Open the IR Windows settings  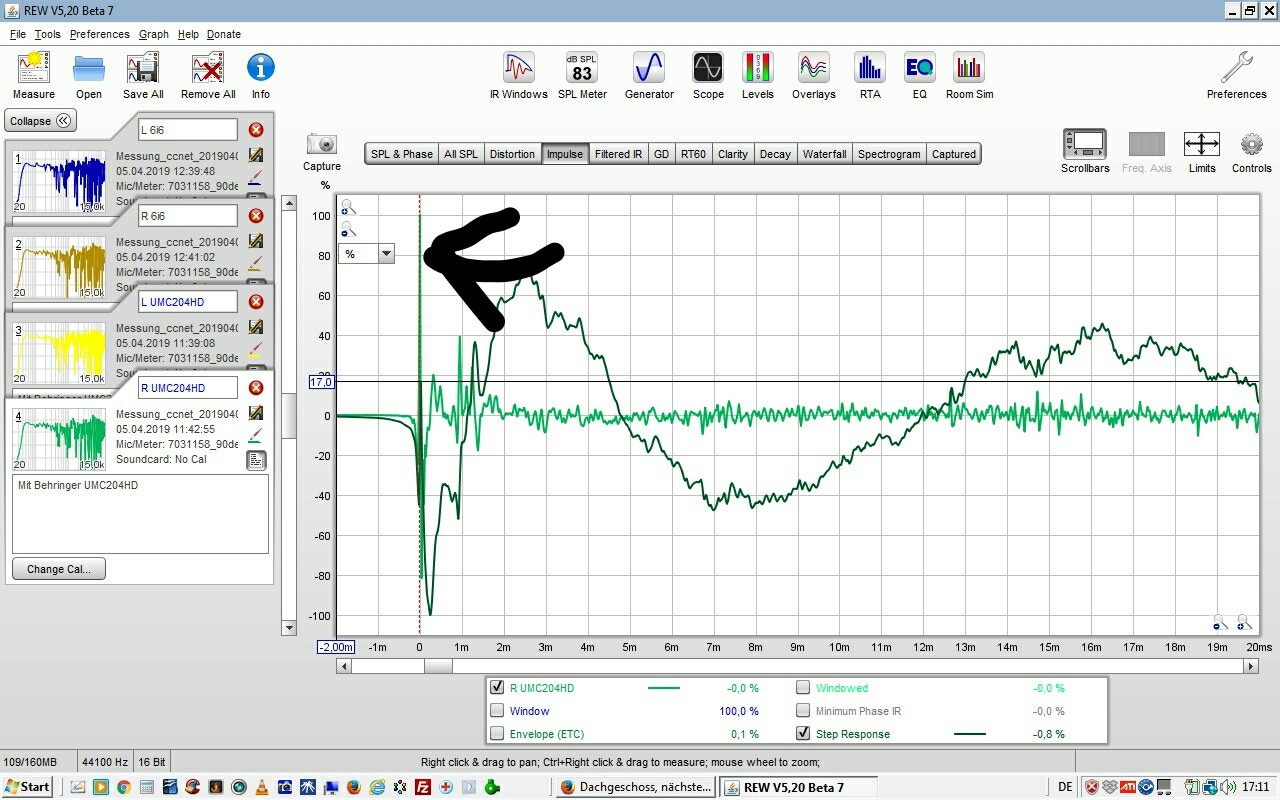518,69
